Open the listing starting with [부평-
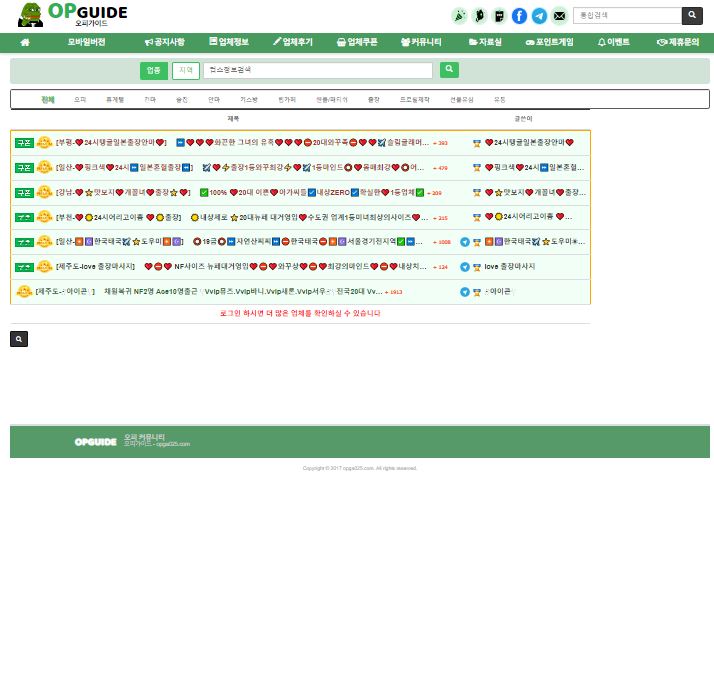This screenshot has height=686, width=714. click(x=242, y=142)
